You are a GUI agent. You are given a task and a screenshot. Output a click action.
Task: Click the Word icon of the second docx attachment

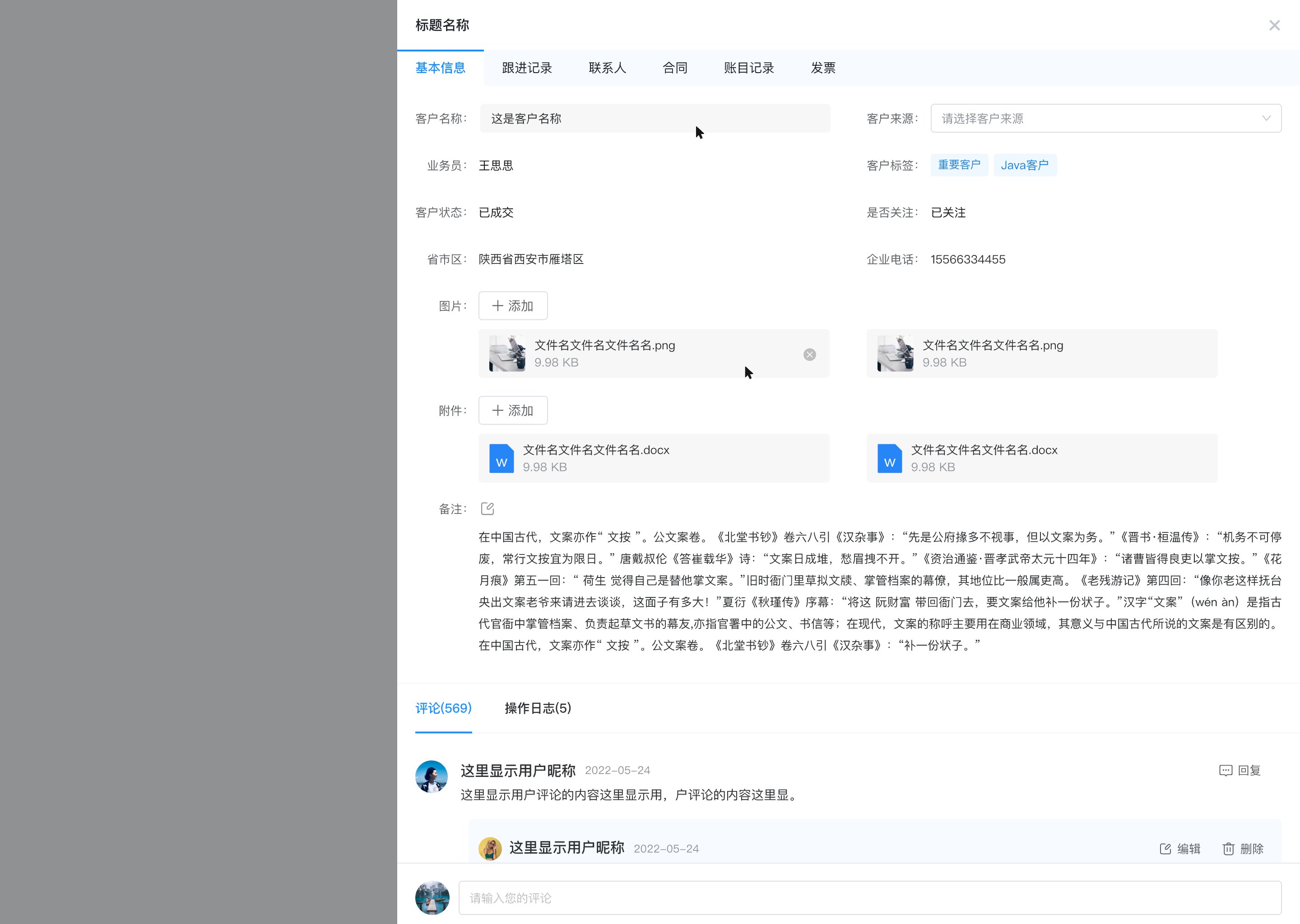click(889, 458)
